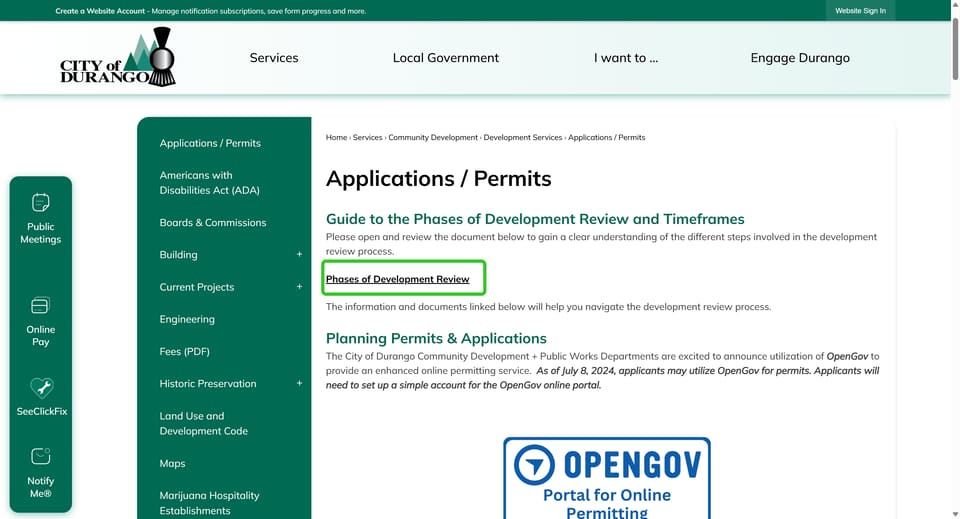Viewport: 960px width, 519px height.
Task: Select Boards & Commissions in the sidebar
Action: 212,223
